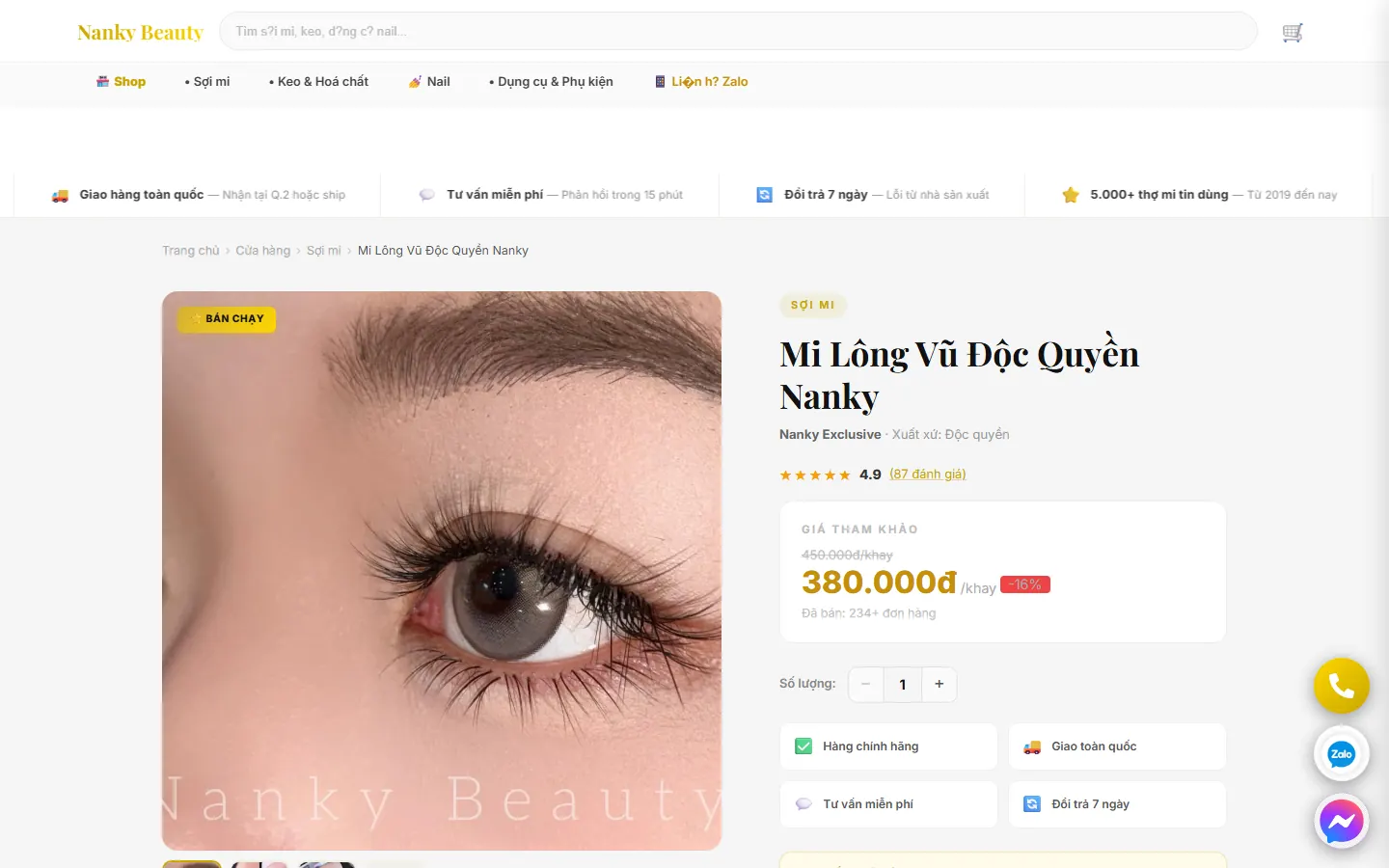Image resolution: width=1389 pixels, height=868 pixels.
Task: Click the 380.000đ price text
Action: pos(879,583)
